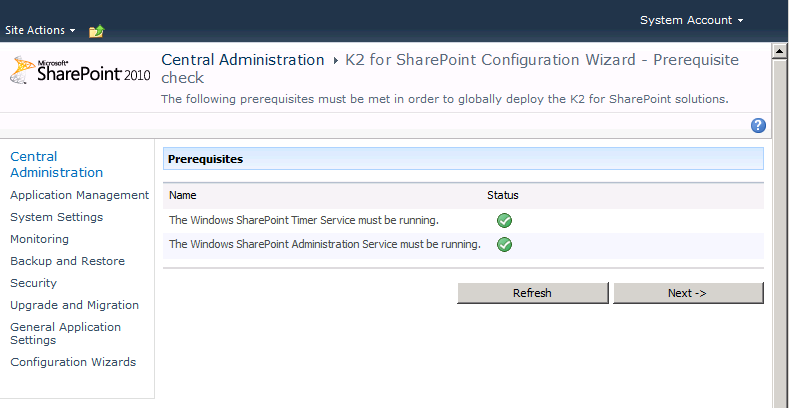The width and height of the screenshot is (789, 408).
Task: Open Central Administration breadcrumb link
Action: [x=243, y=60]
